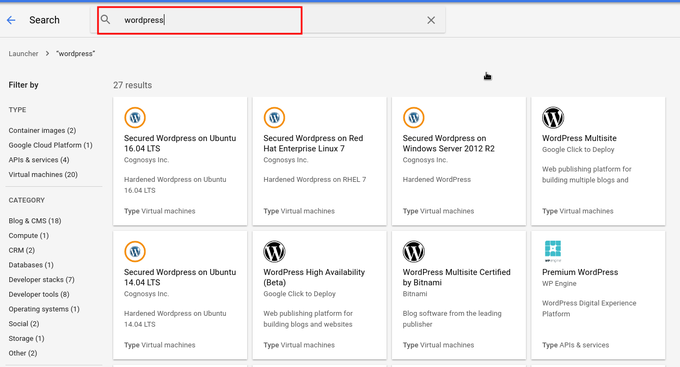The height and width of the screenshot is (367, 680).
Task: Click the Secured Wordpress Red Hat logo icon
Action: click(x=274, y=118)
